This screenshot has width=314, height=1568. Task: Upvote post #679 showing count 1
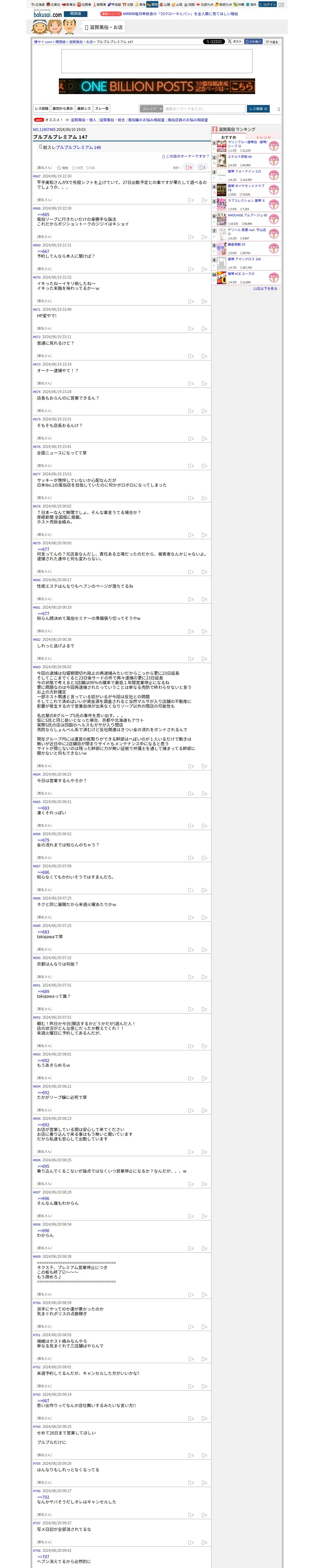click(x=190, y=572)
